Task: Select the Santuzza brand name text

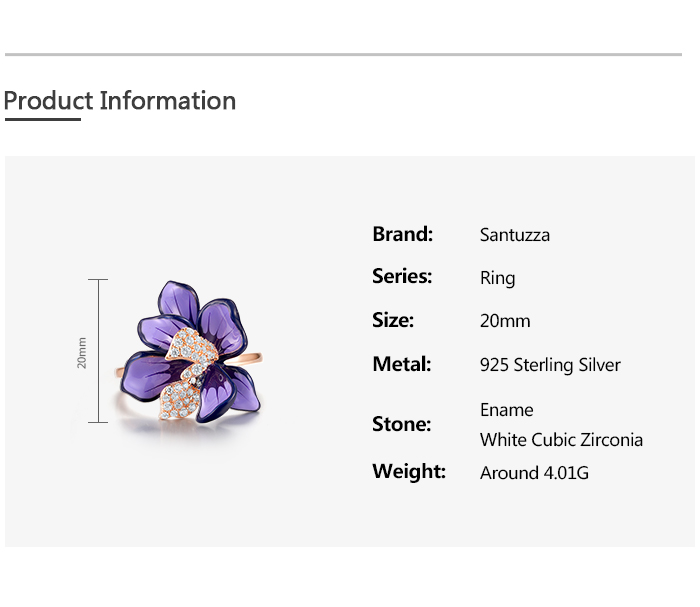Action: [x=515, y=235]
